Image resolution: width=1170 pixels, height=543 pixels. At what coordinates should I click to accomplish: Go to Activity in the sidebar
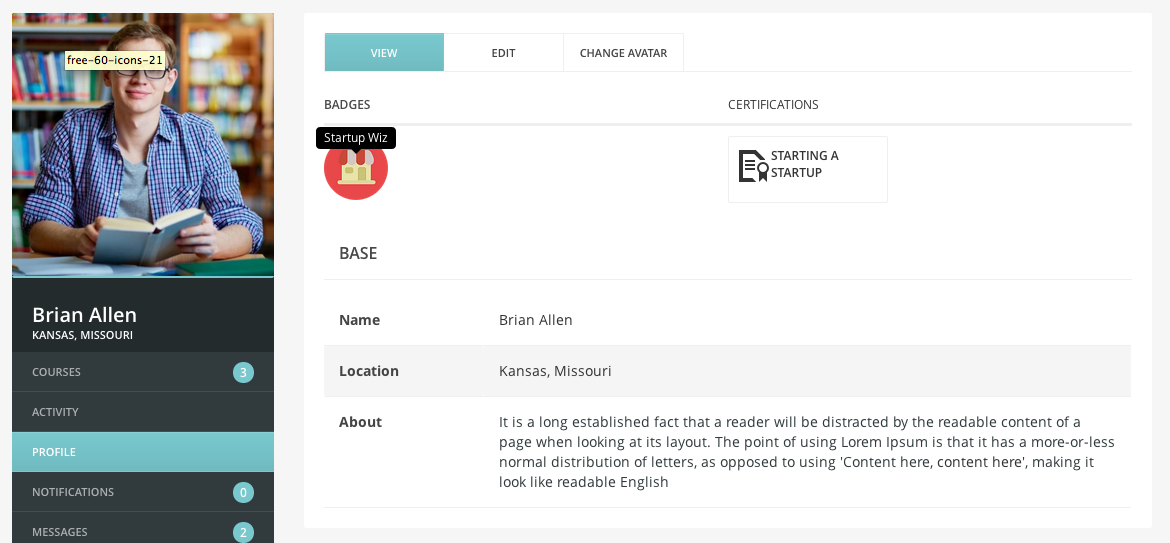(x=55, y=412)
